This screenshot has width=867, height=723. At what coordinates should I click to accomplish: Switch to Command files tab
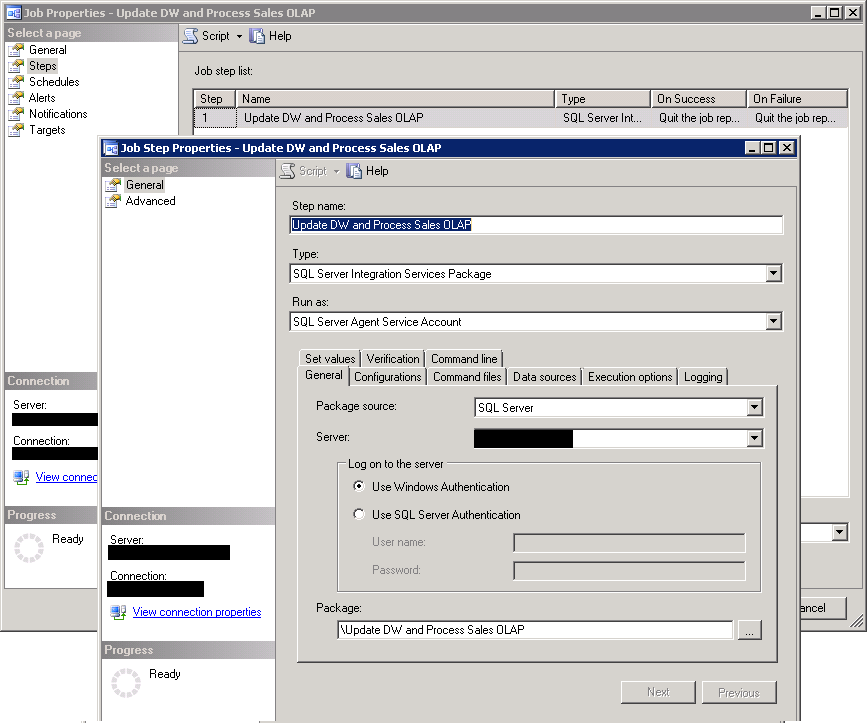coord(467,377)
